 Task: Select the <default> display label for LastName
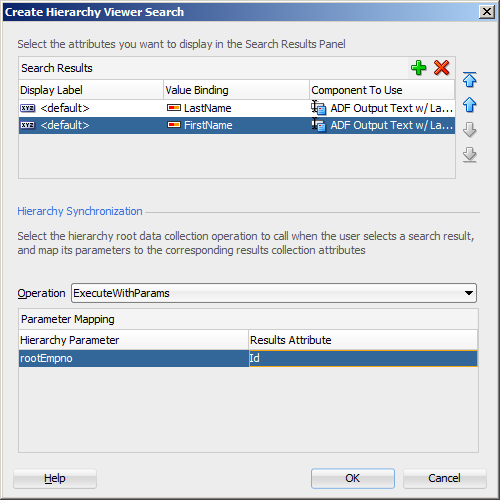coord(65,108)
